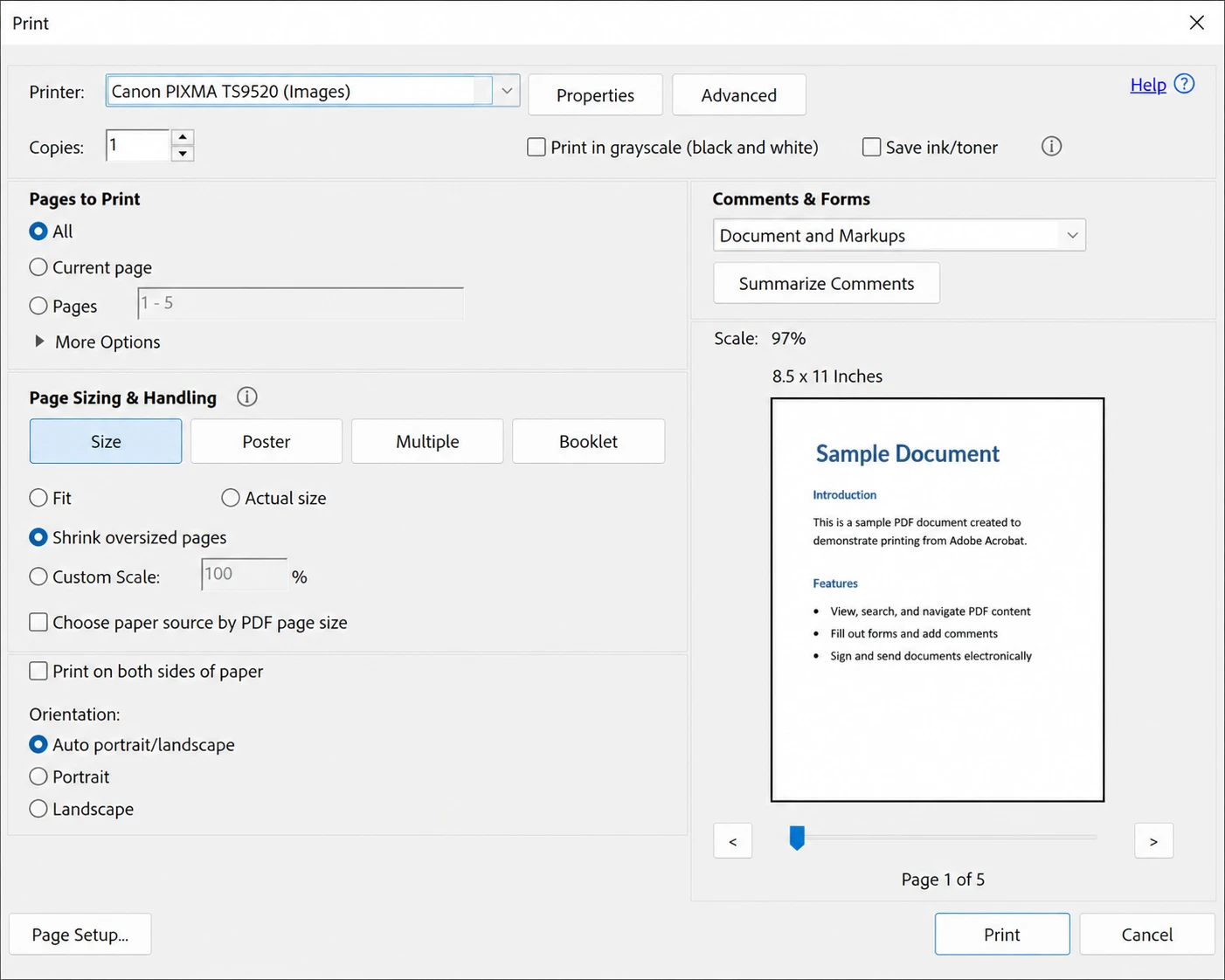Screen dimensions: 1225x980
Task: Click Summarize Comments button
Action: [827, 283]
